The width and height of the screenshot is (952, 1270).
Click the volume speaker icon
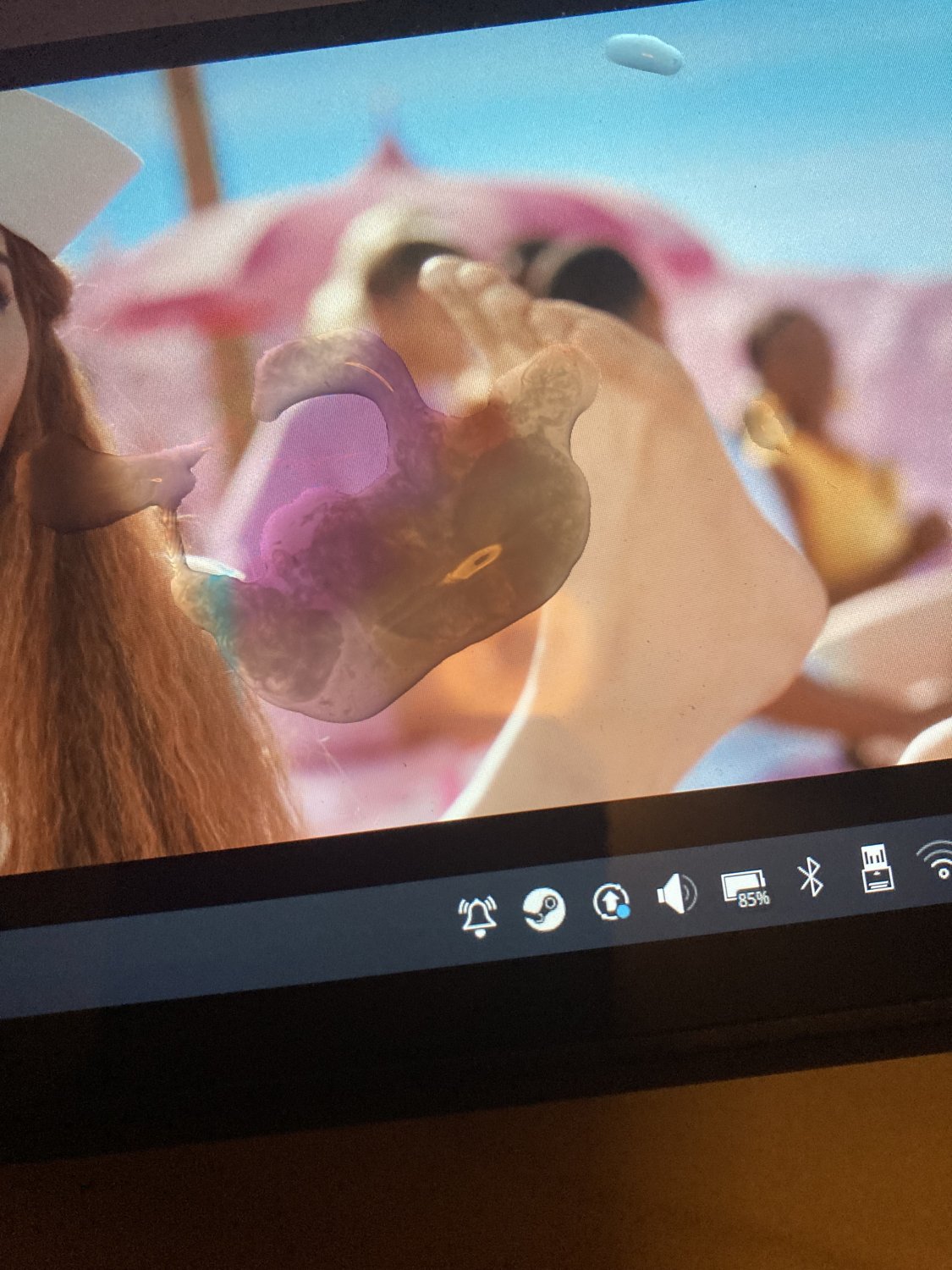click(677, 893)
